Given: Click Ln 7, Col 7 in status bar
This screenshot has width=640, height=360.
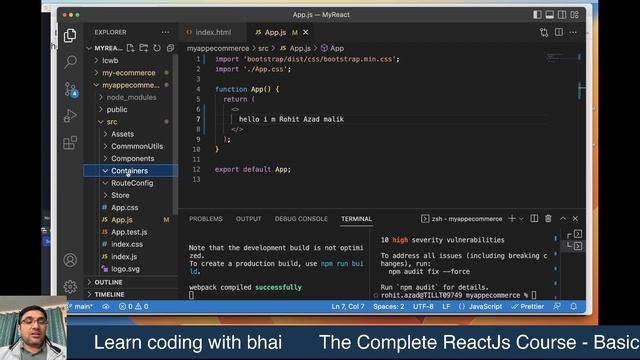Looking at the screenshot, I should pyautogui.click(x=348, y=307).
